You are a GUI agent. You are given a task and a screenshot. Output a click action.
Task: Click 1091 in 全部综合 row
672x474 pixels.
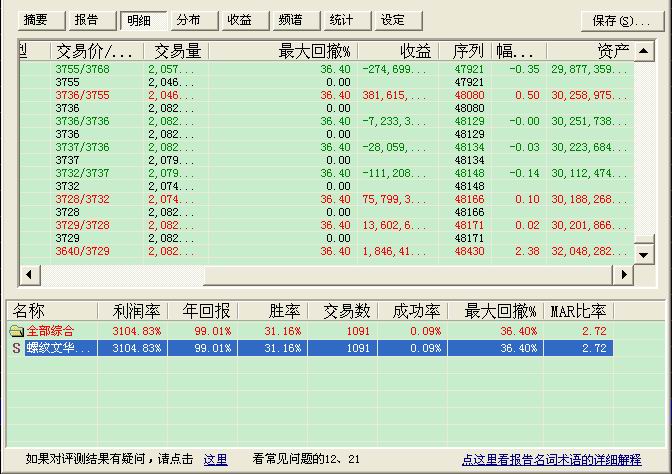pos(358,331)
